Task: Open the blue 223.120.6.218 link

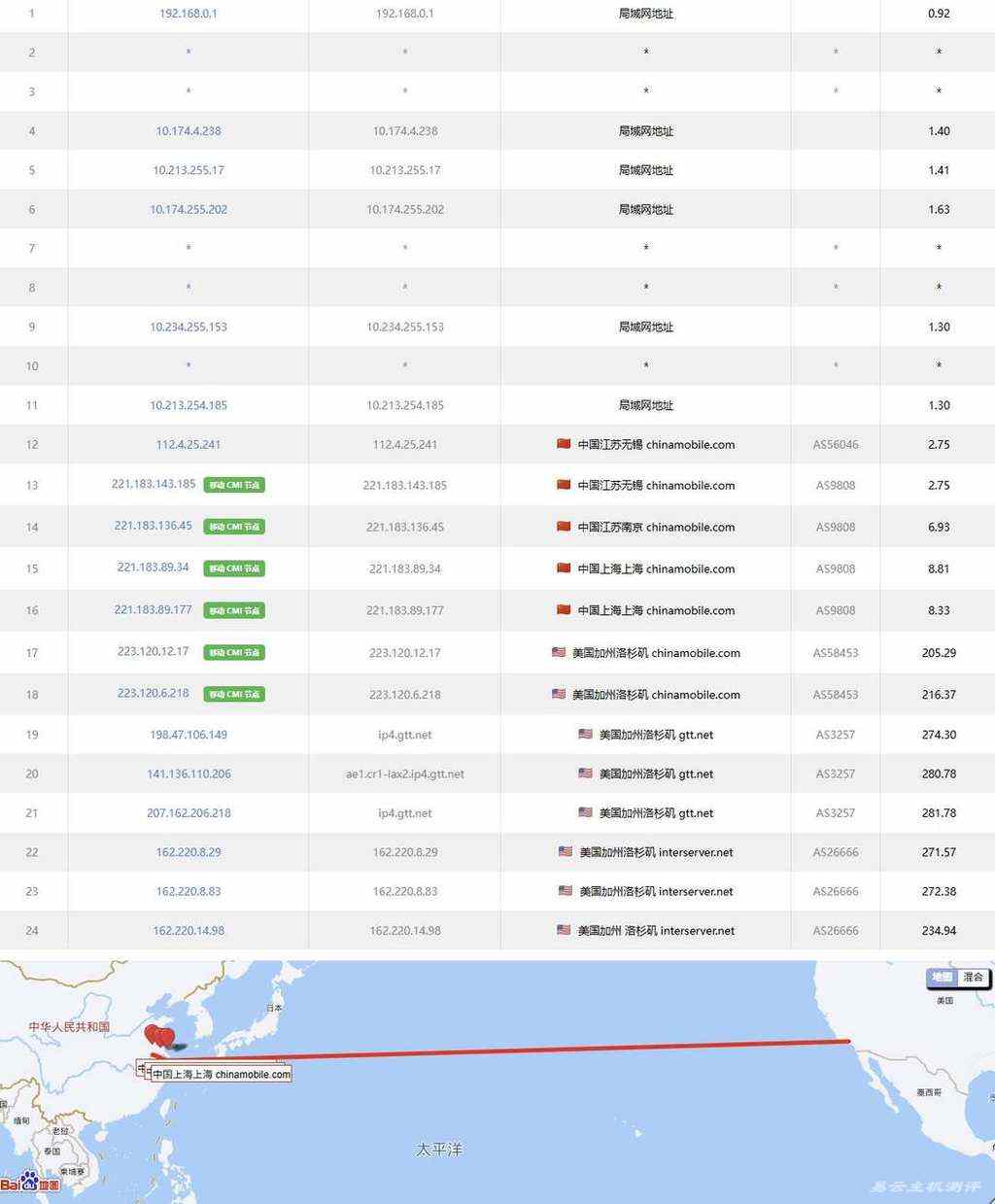Action: (154, 693)
